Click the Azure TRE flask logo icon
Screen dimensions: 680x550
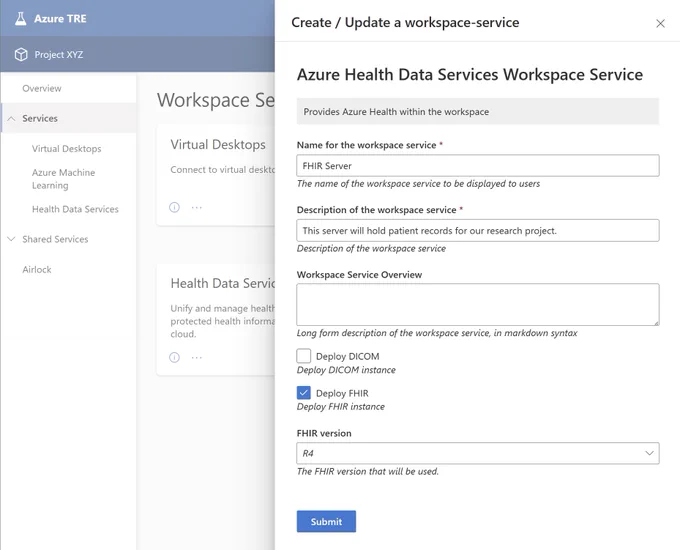point(20,19)
